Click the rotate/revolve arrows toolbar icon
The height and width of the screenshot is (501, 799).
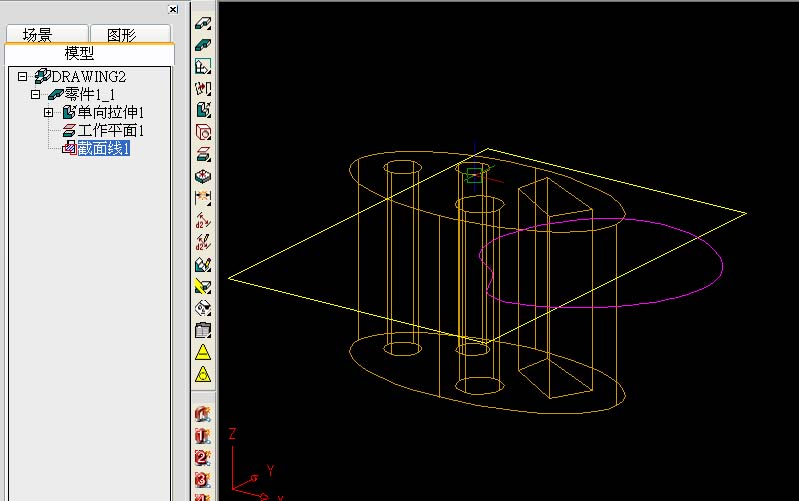[203, 89]
